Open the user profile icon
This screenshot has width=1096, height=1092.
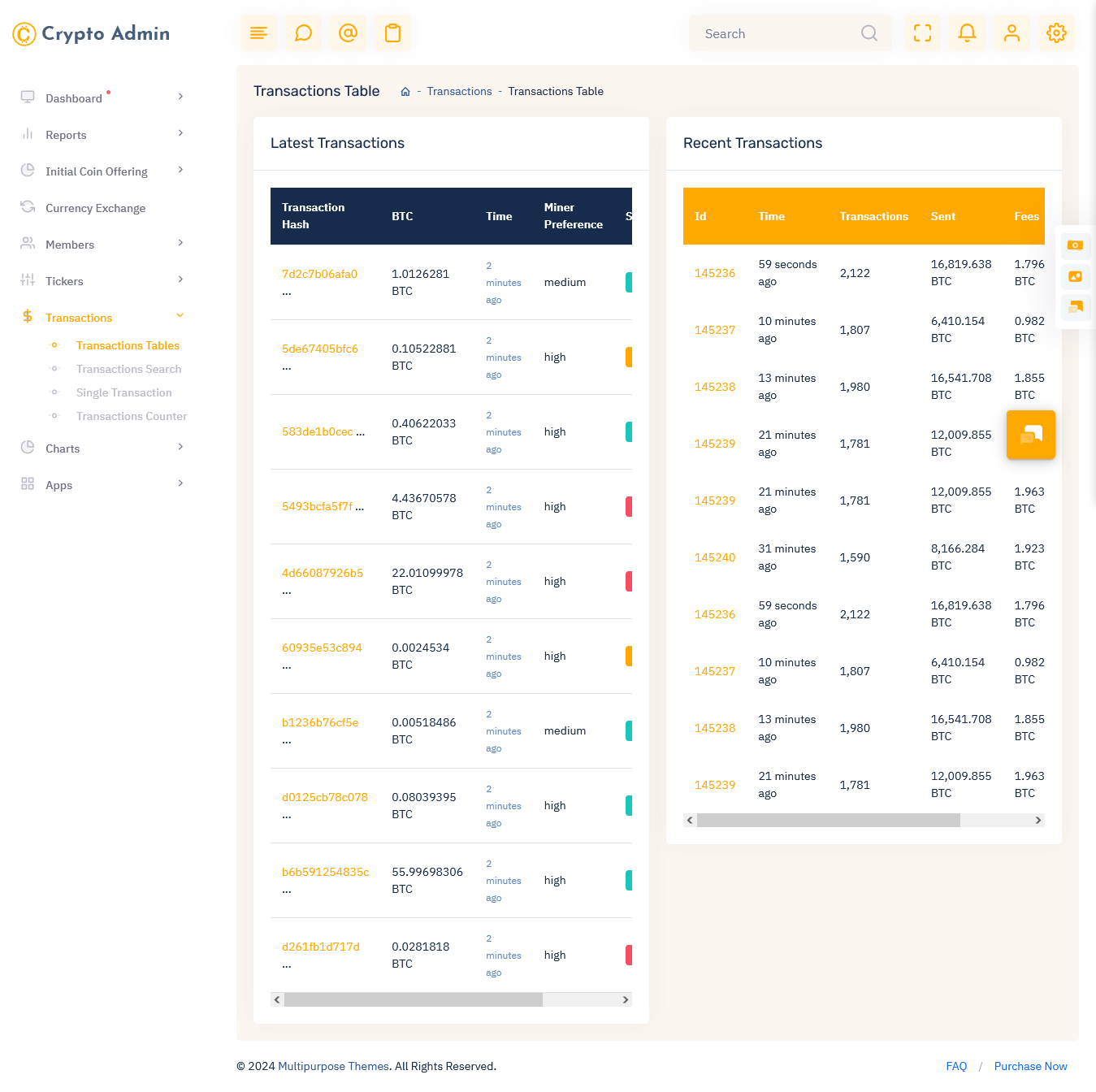point(1012,33)
